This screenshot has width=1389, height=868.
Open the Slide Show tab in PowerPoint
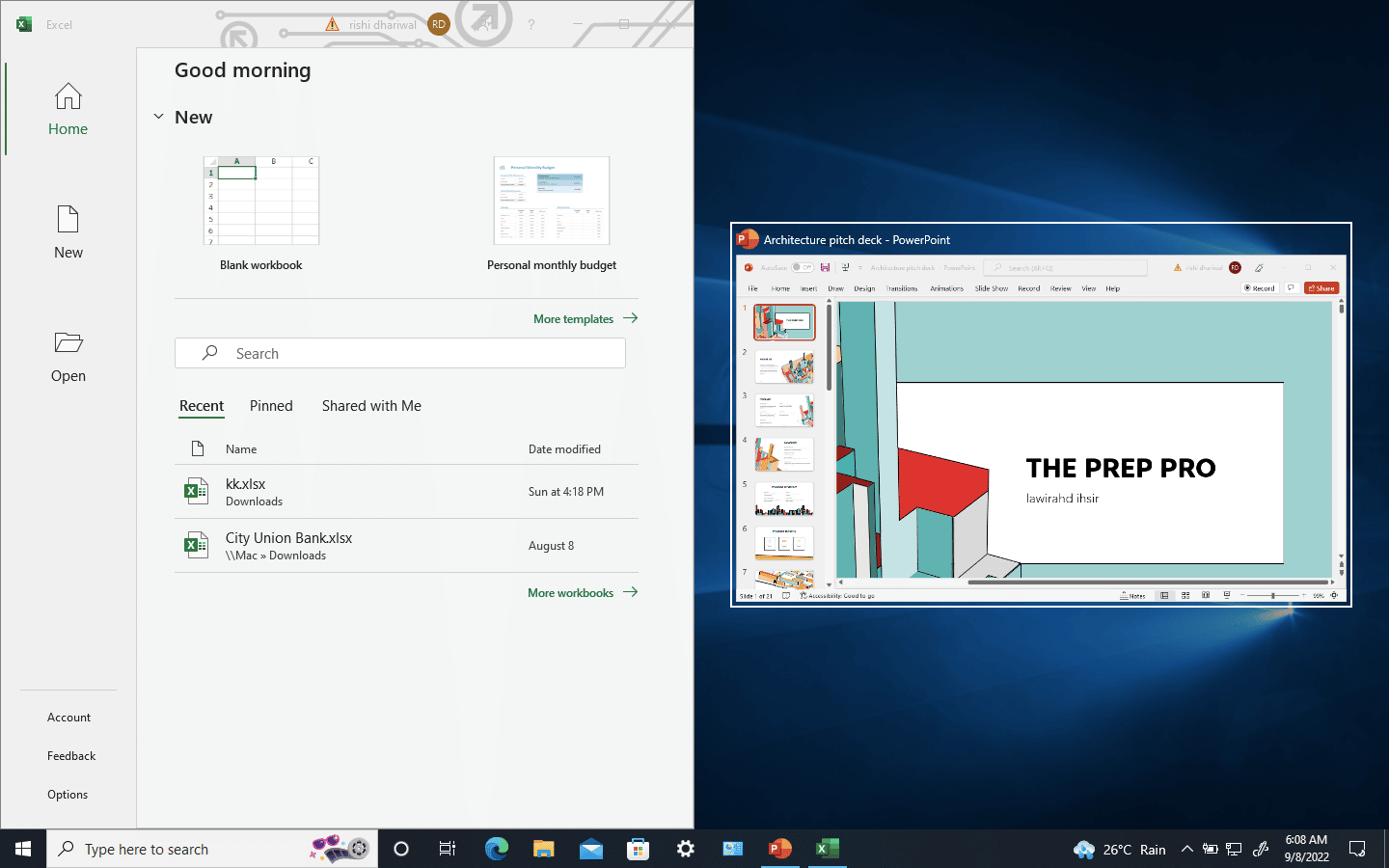(x=991, y=288)
